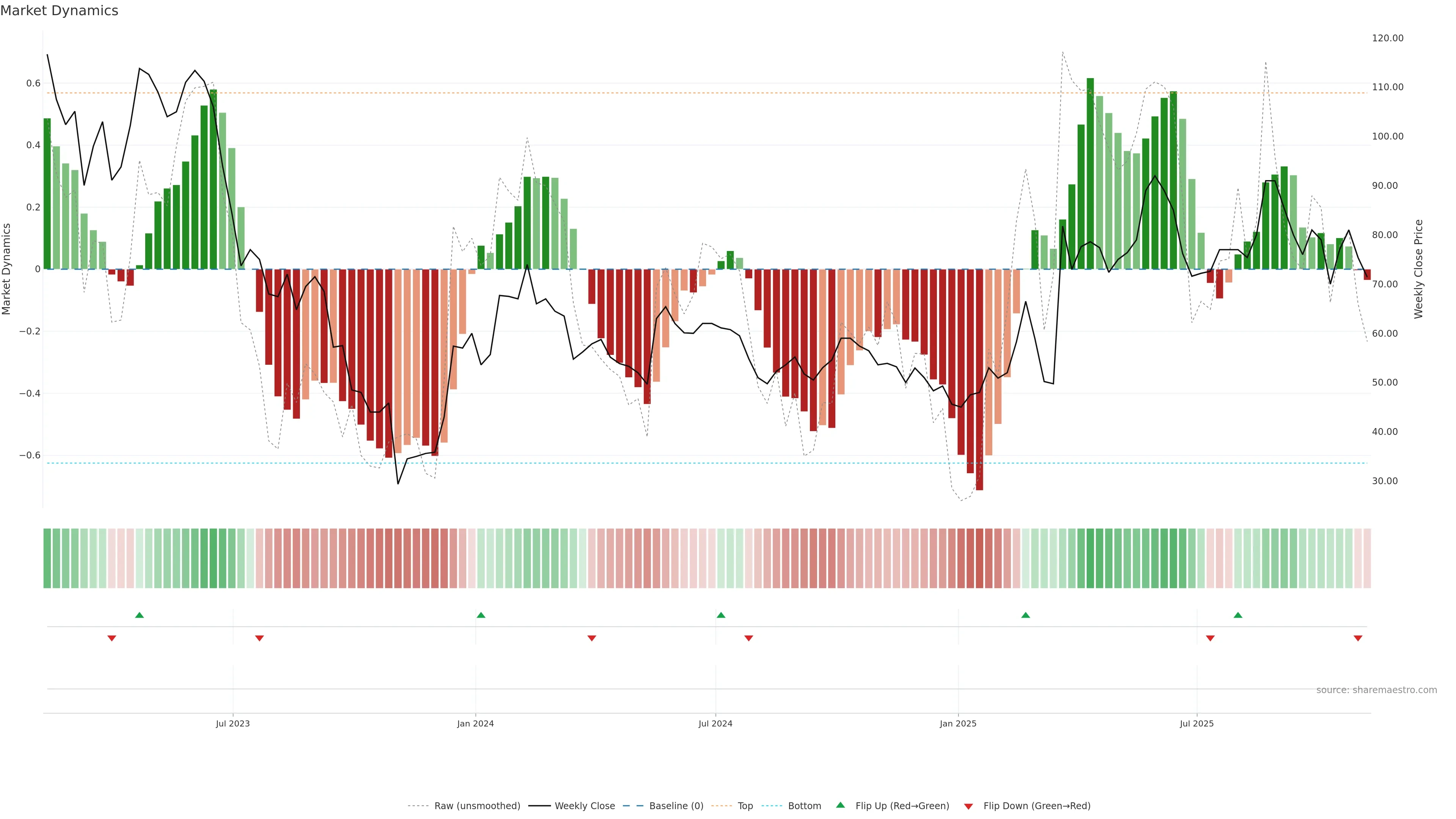Click the first green heatmap strip cell
The image size is (1456, 819).
47,558
